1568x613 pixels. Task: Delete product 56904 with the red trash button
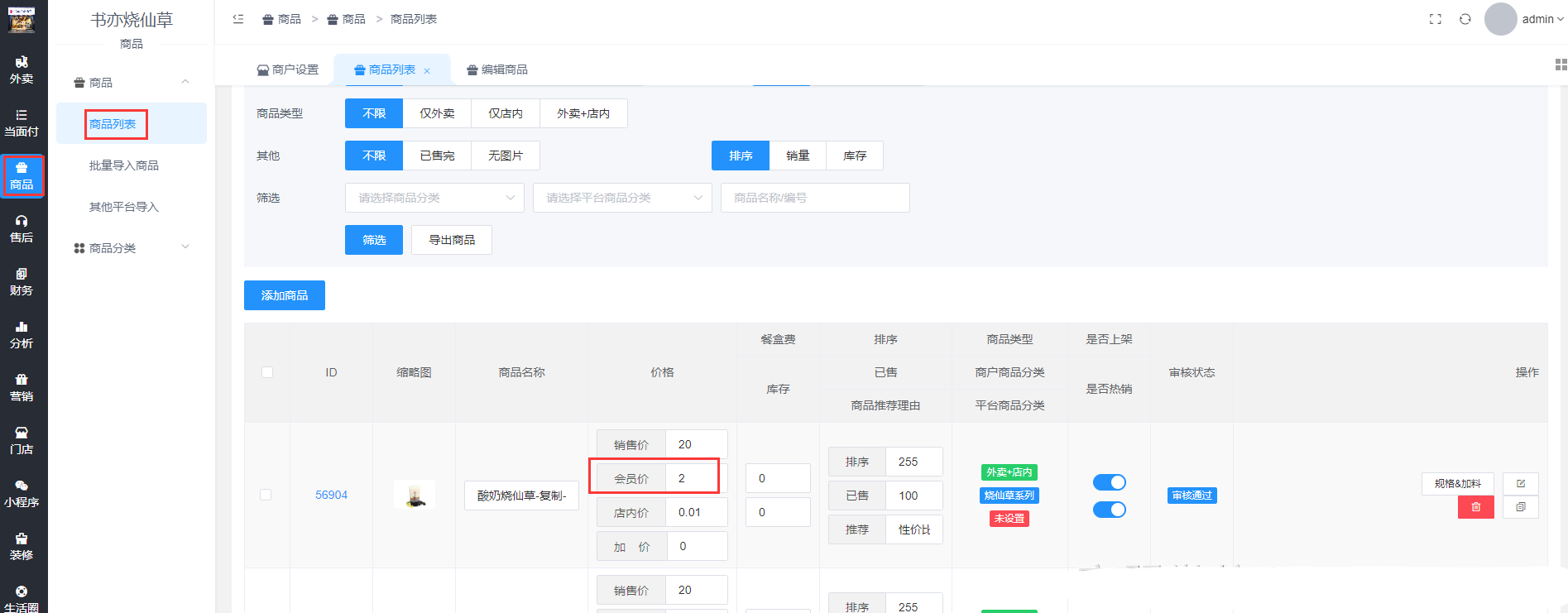coord(1475,507)
